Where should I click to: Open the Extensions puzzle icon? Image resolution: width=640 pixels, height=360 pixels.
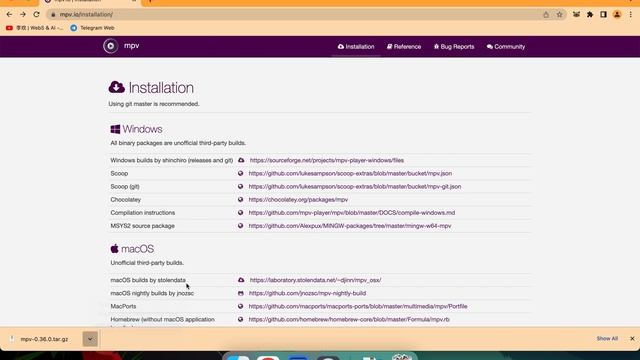[x=590, y=14]
